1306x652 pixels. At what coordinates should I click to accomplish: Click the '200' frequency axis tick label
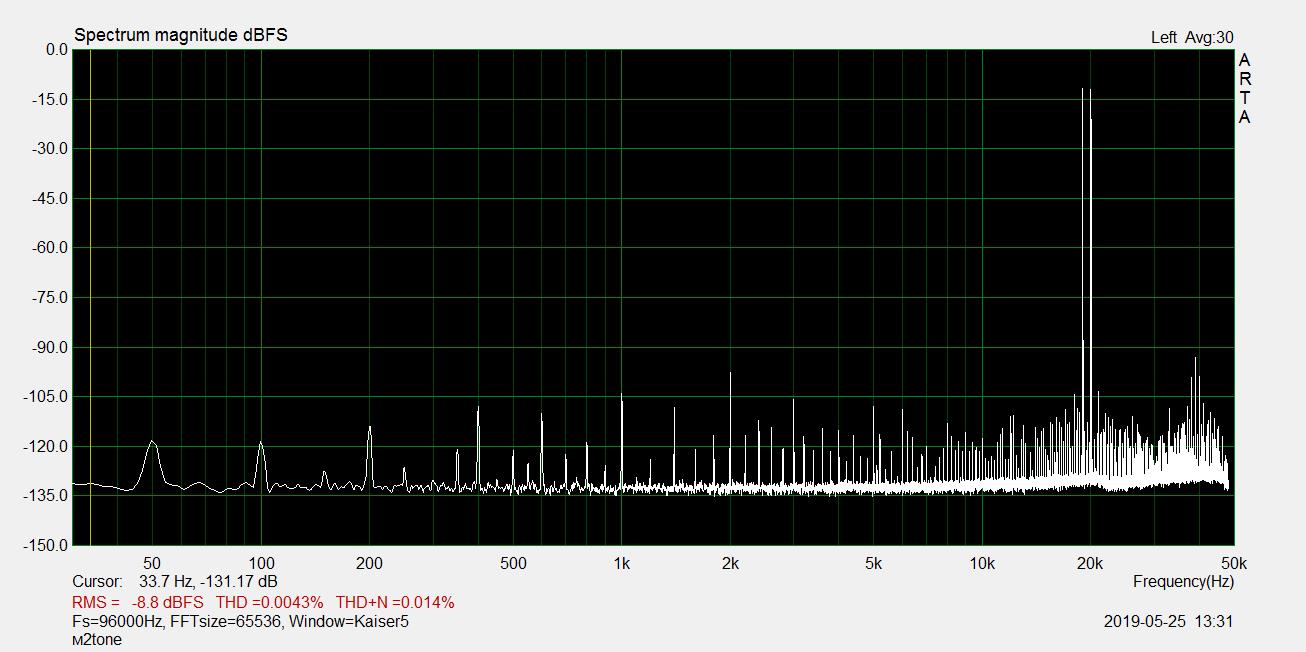tap(370, 564)
